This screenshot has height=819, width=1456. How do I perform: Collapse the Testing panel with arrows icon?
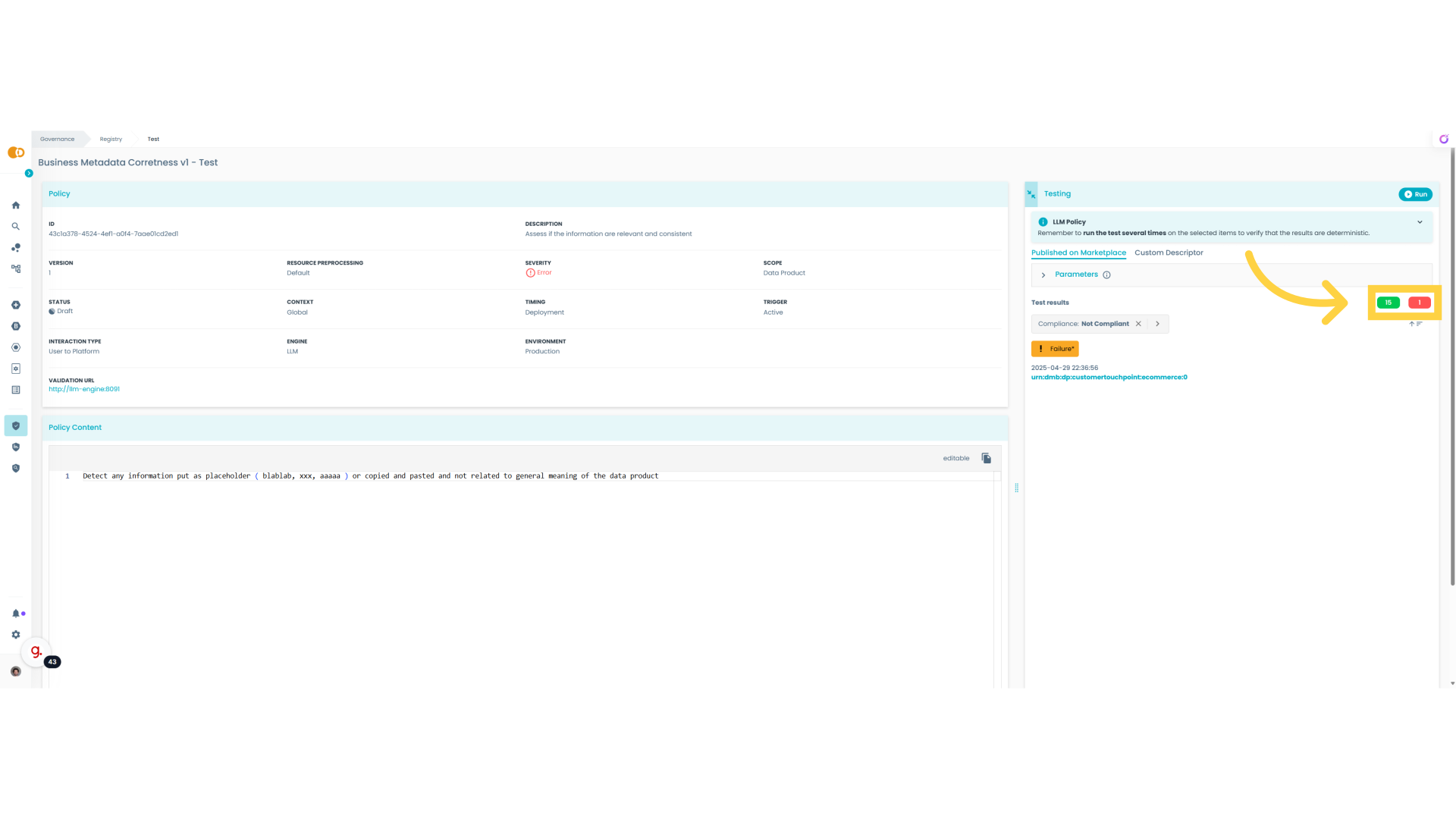click(x=1031, y=194)
